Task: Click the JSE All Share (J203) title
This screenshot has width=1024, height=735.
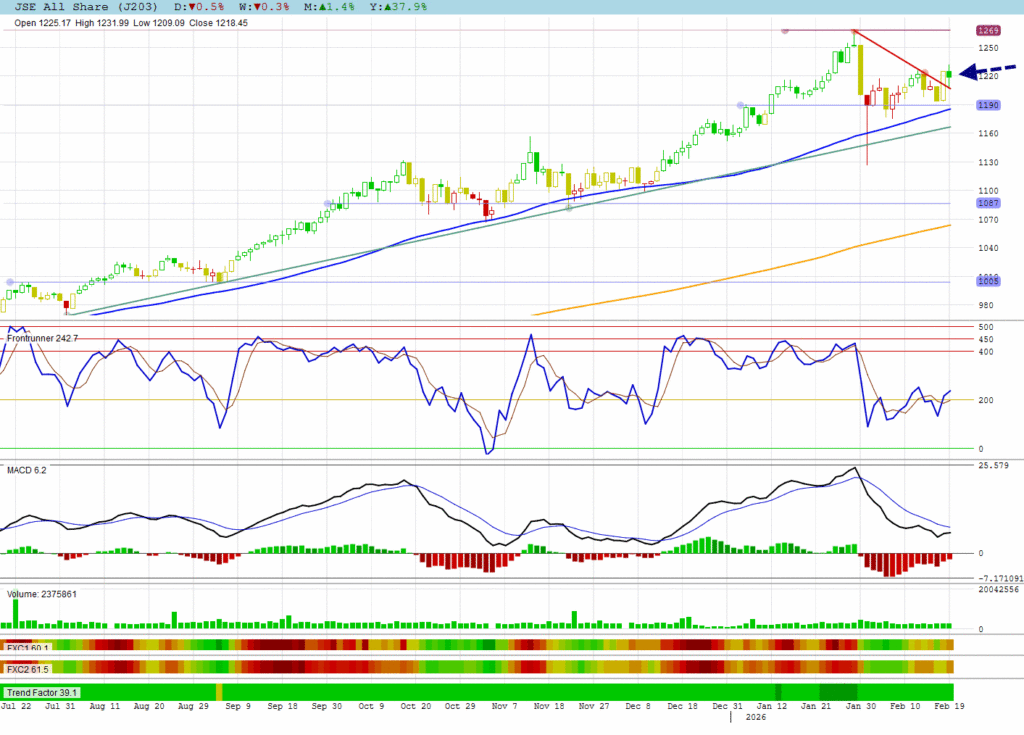Action: pos(71,6)
